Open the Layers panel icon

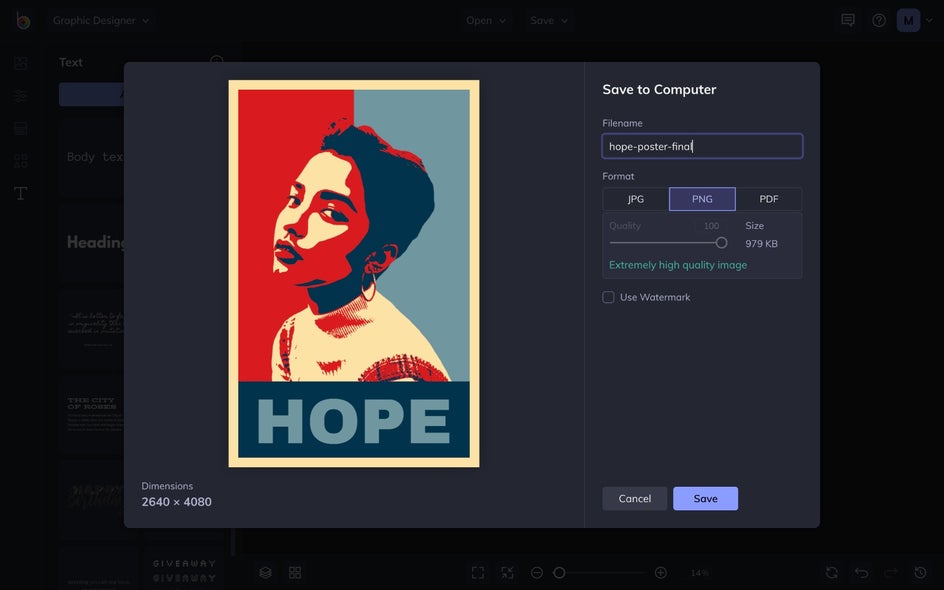(266, 573)
